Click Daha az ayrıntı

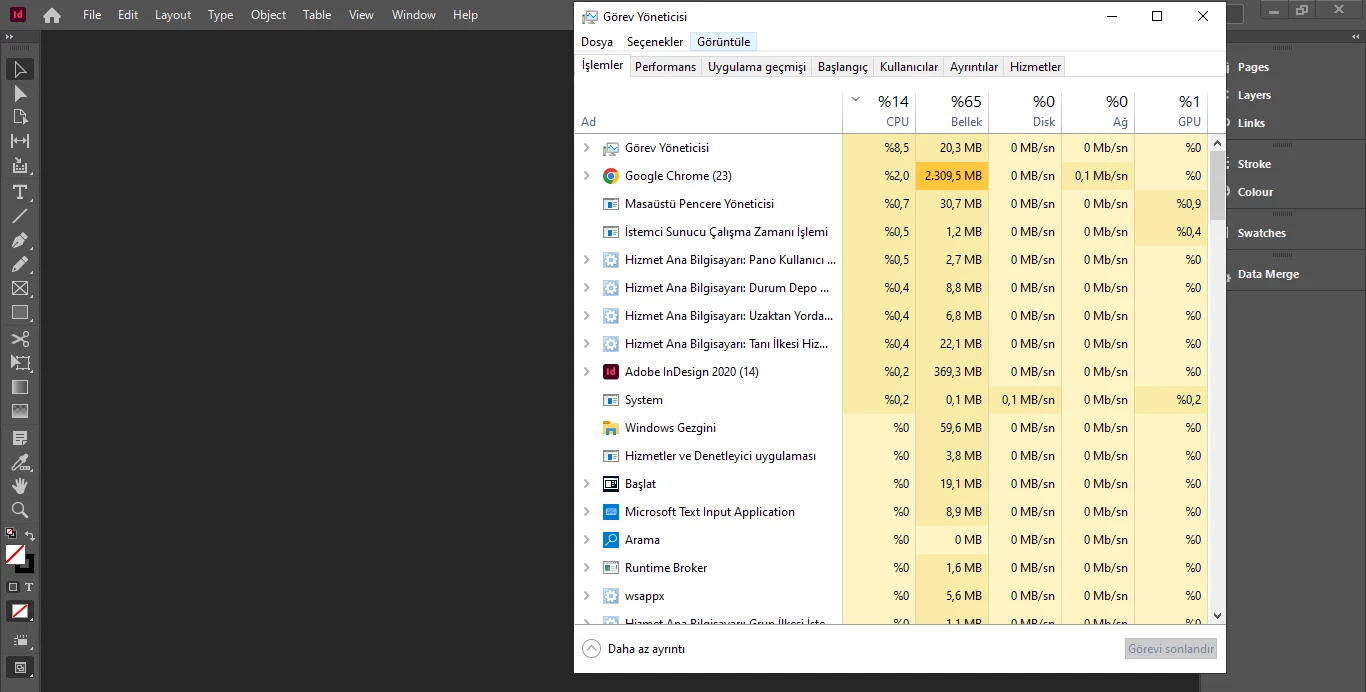click(634, 649)
